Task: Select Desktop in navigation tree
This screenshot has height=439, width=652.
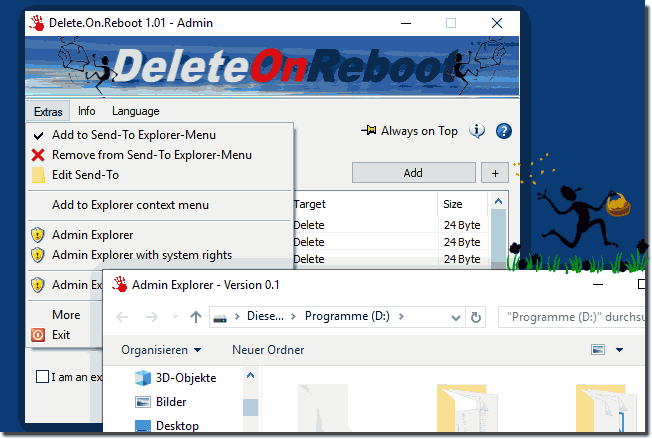Action: 167,426
